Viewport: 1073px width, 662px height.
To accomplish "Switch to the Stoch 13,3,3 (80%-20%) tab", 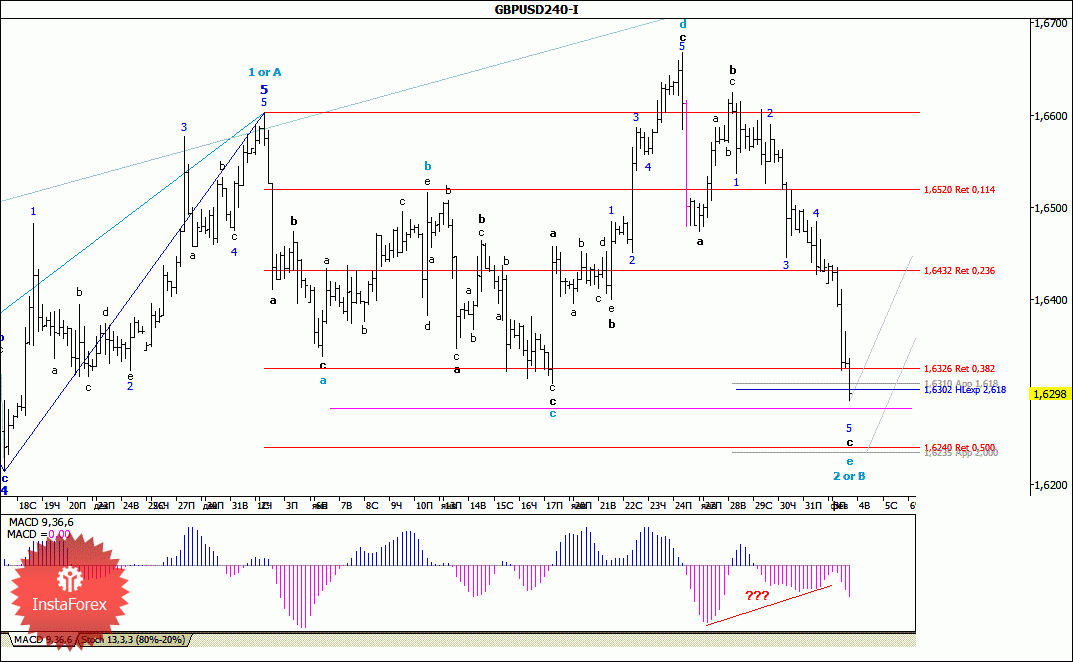I will (133, 639).
